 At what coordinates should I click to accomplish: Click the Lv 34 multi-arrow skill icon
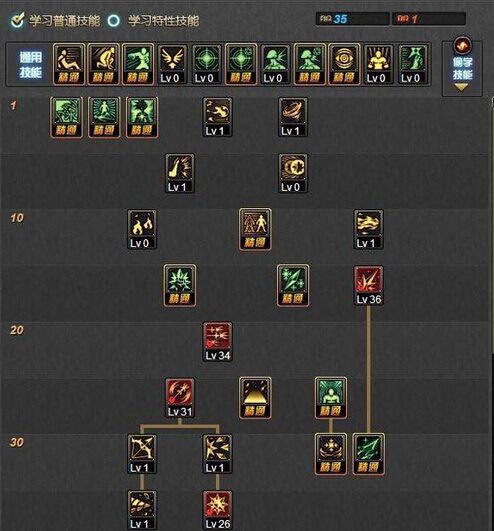217,342
